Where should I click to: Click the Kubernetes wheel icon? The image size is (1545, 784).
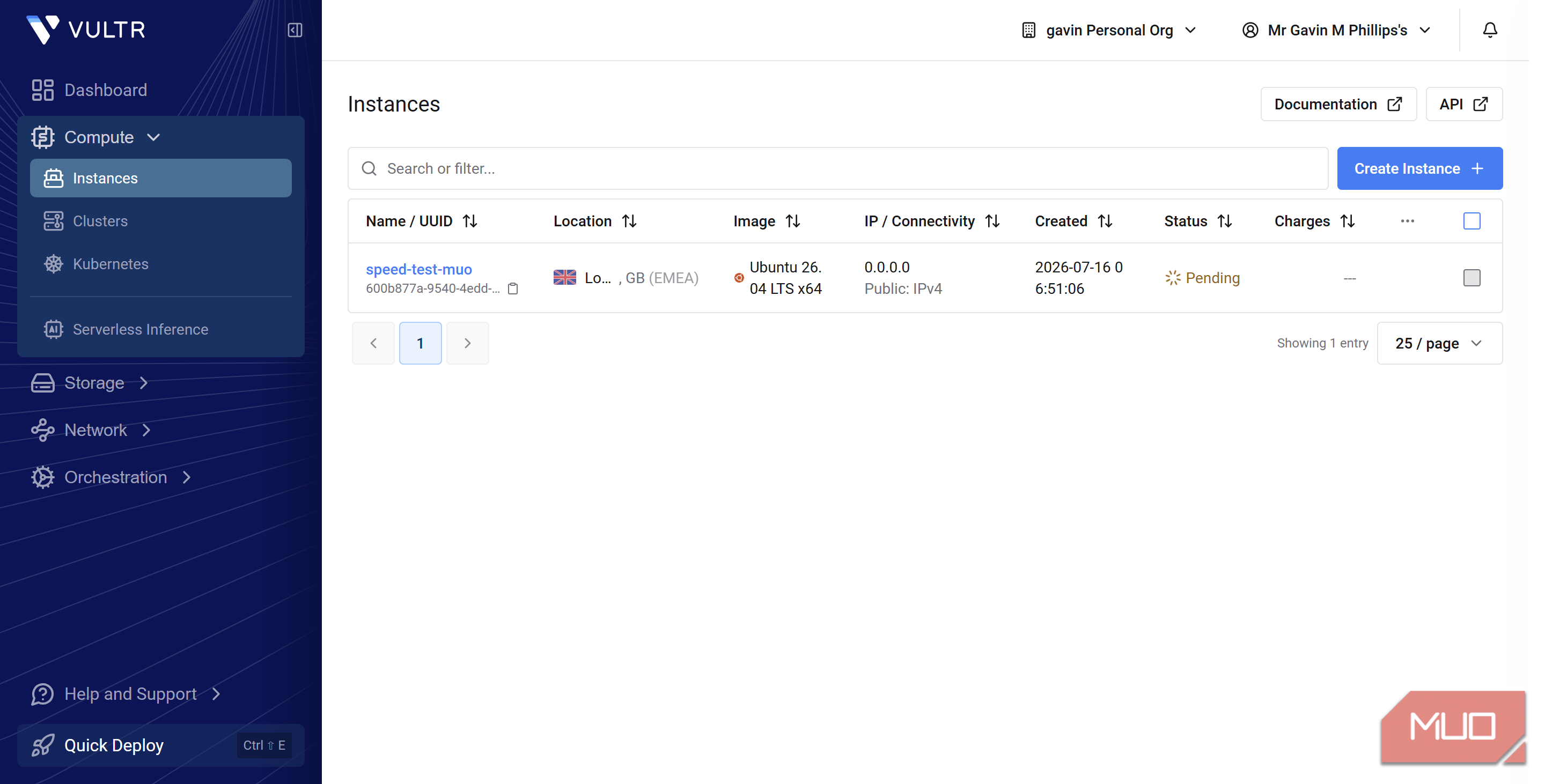point(54,264)
